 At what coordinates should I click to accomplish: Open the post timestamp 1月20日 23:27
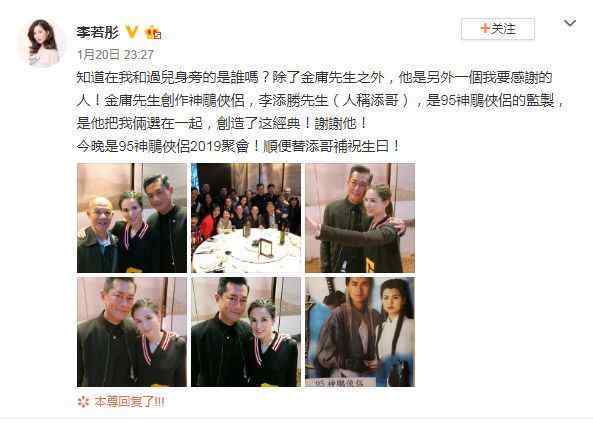115,55
